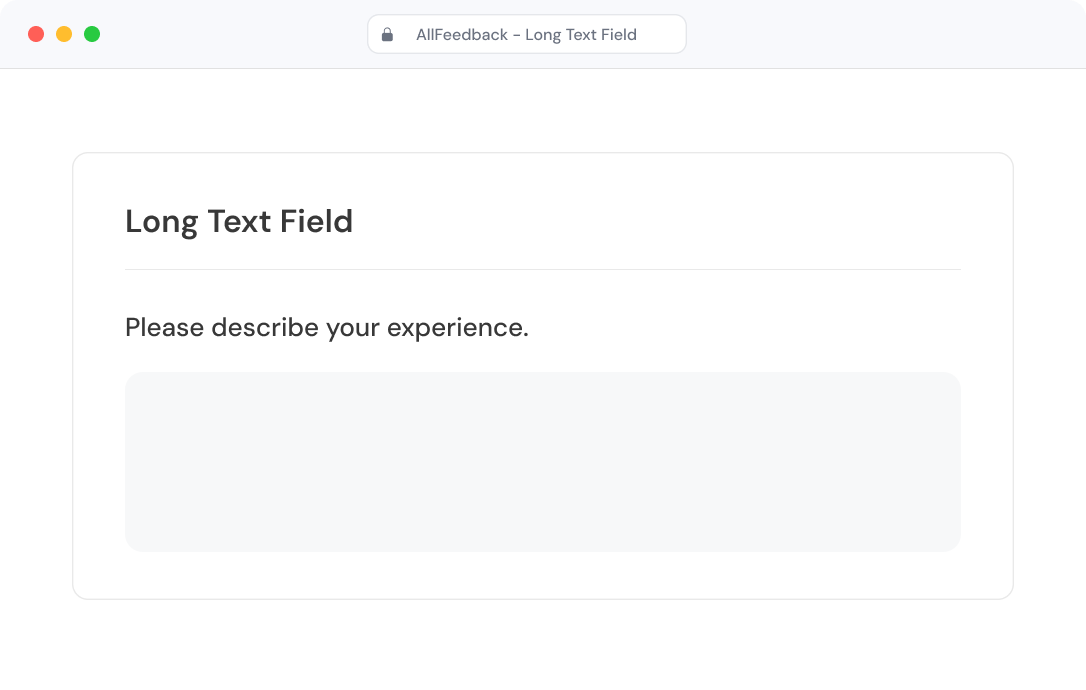Select the AllFeedback - Long Text Field address bar
The width and height of the screenshot is (1086, 690).
[526, 34]
